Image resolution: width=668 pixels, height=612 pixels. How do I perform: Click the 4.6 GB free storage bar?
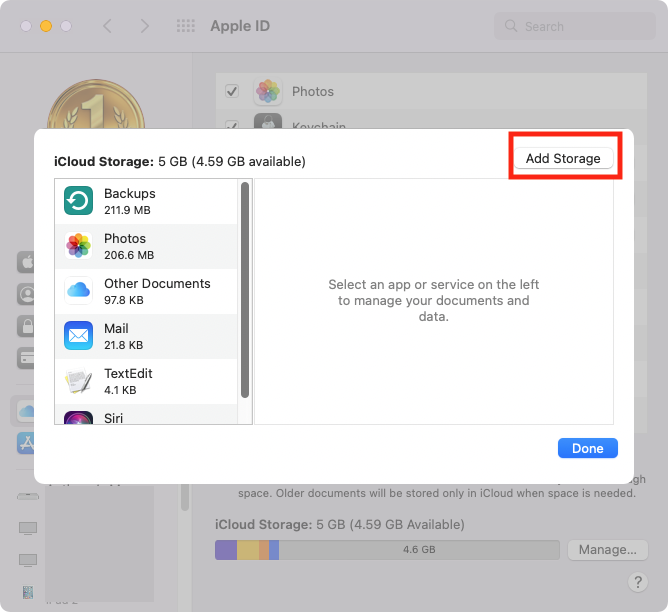(x=419, y=550)
